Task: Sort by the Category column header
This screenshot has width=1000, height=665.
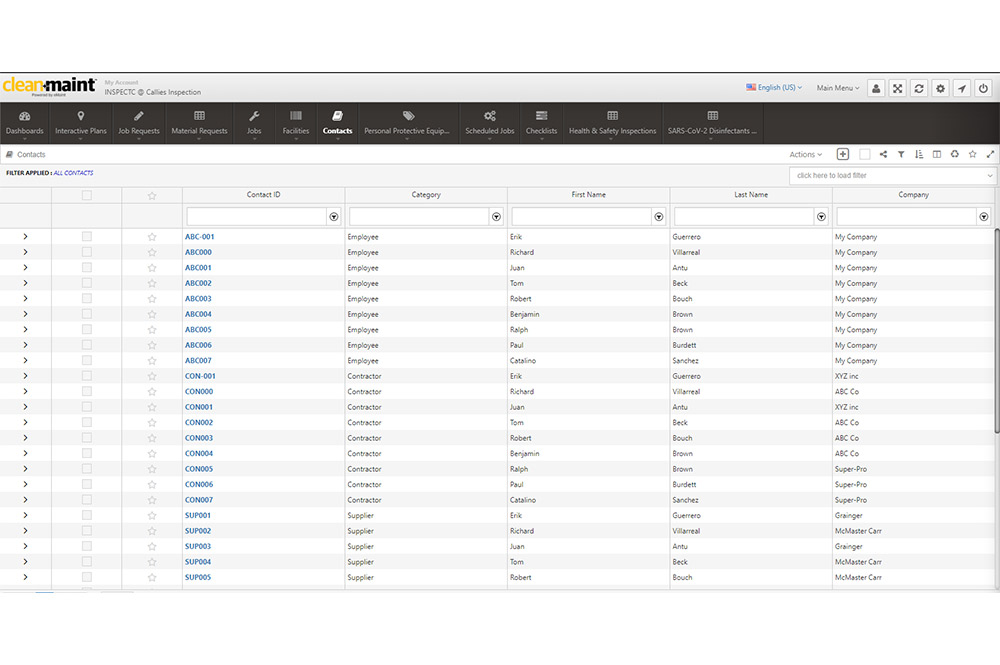Action: coord(426,195)
